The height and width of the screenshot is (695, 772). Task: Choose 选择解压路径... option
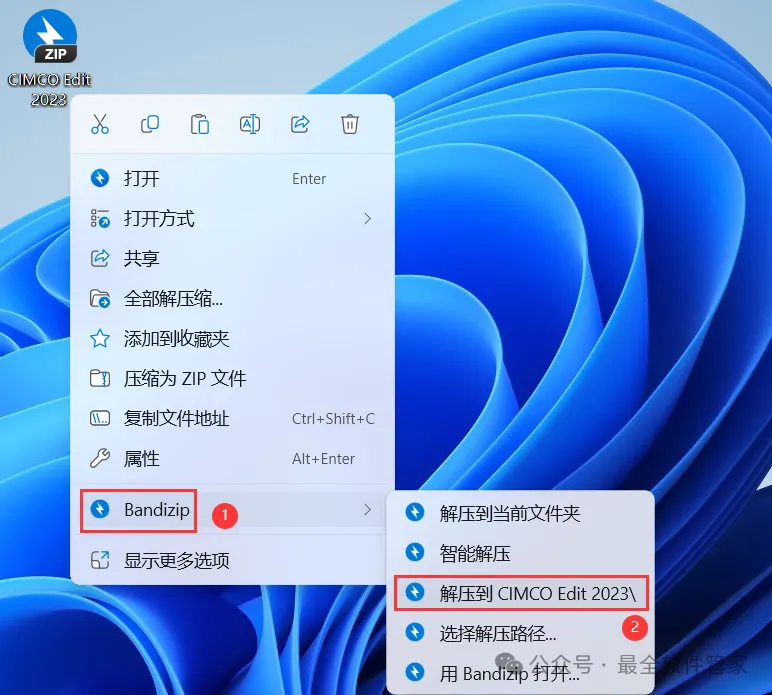click(520, 633)
